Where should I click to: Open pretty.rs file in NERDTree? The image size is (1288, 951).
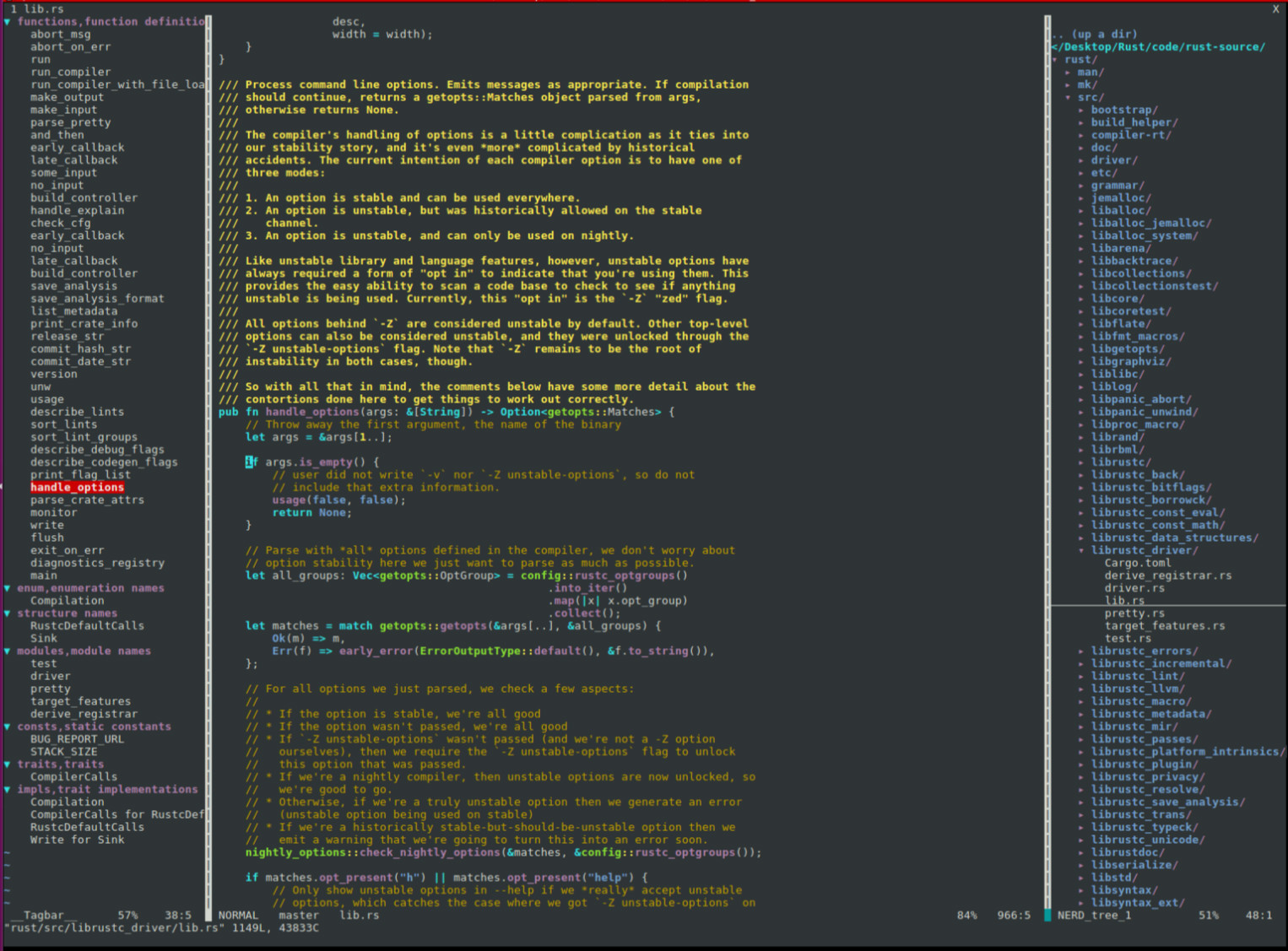click(x=1134, y=613)
